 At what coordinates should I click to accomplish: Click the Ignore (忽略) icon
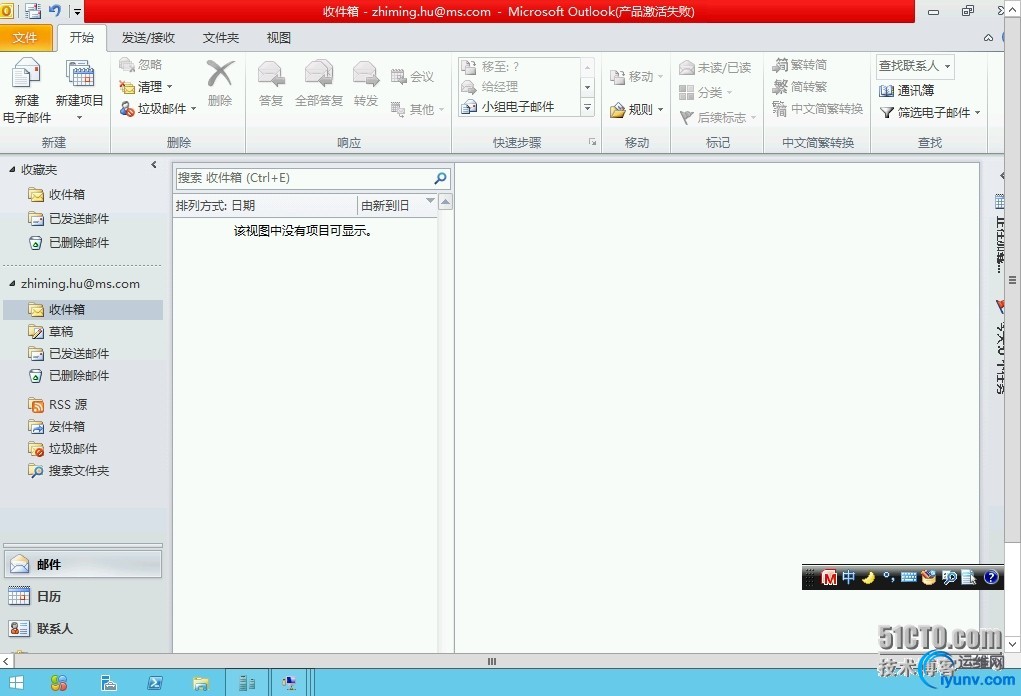(127, 64)
